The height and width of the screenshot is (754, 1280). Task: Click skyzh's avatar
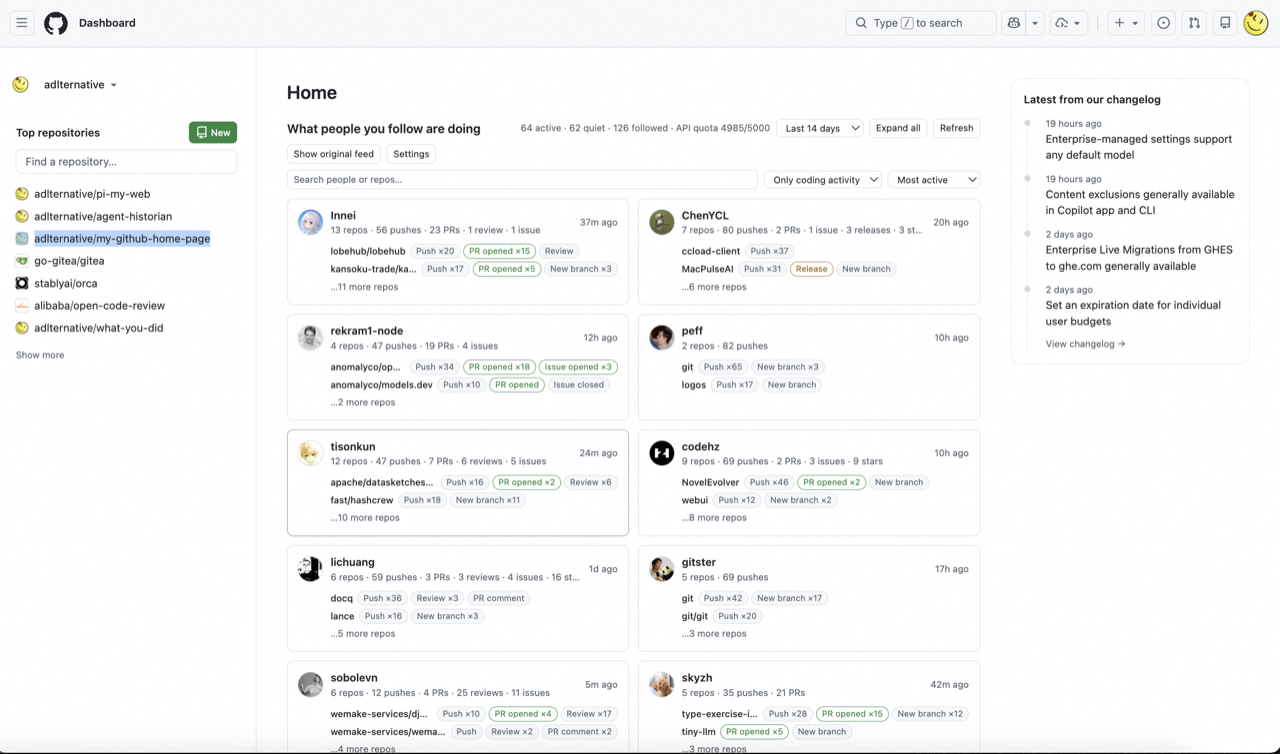[x=662, y=684]
